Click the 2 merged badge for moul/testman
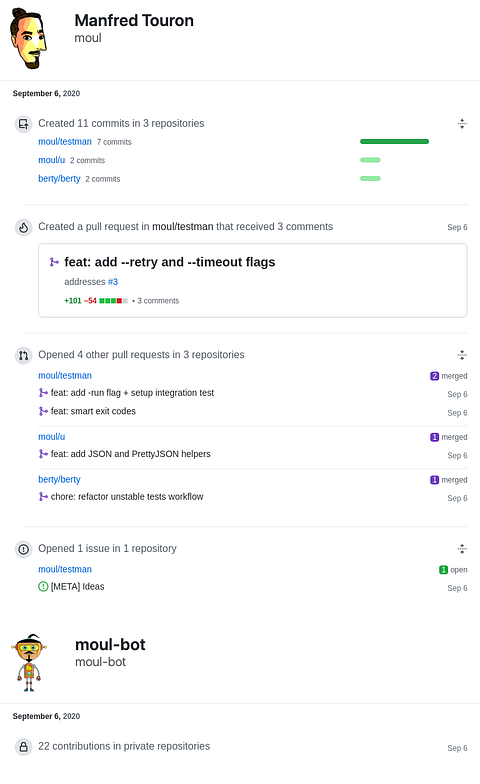This screenshot has height=784, width=480. click(x=448, y=376)
